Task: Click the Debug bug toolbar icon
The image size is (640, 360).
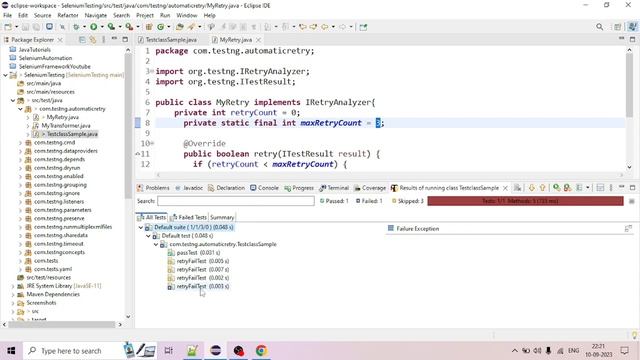Action: click(x=76, y=27)
